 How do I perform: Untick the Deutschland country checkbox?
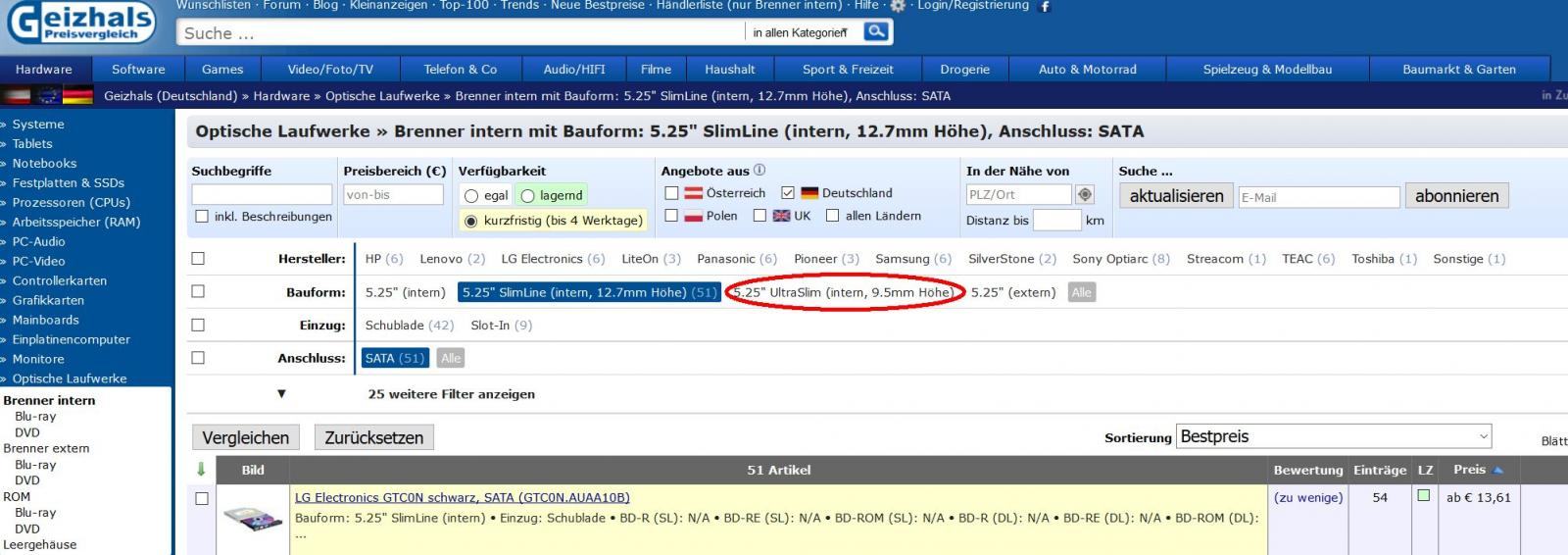coord(788,193)
